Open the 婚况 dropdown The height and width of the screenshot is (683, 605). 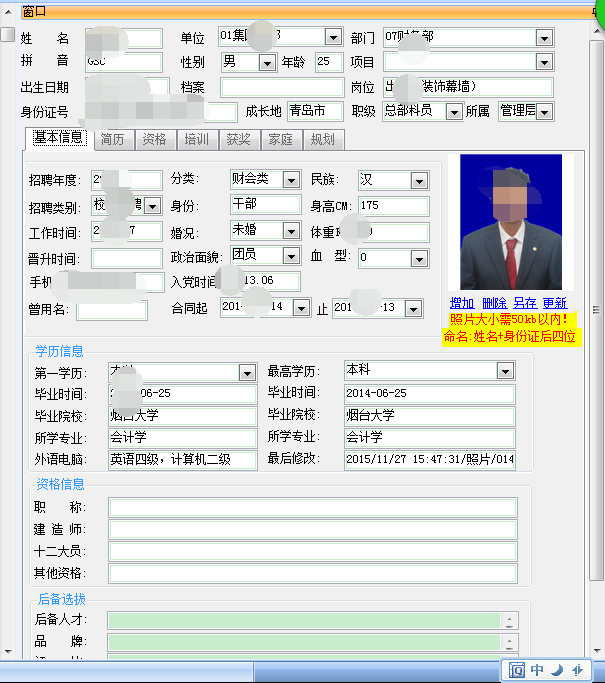click(291, 231)
